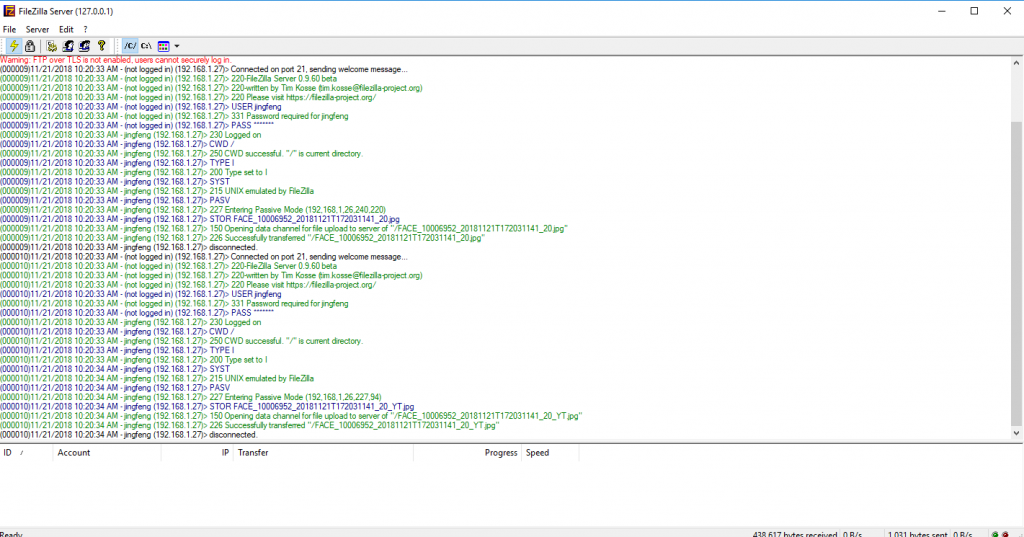This screenshot has width=1024, height=537.
Task: Click the Progress column header
Action: click(468, 453)
